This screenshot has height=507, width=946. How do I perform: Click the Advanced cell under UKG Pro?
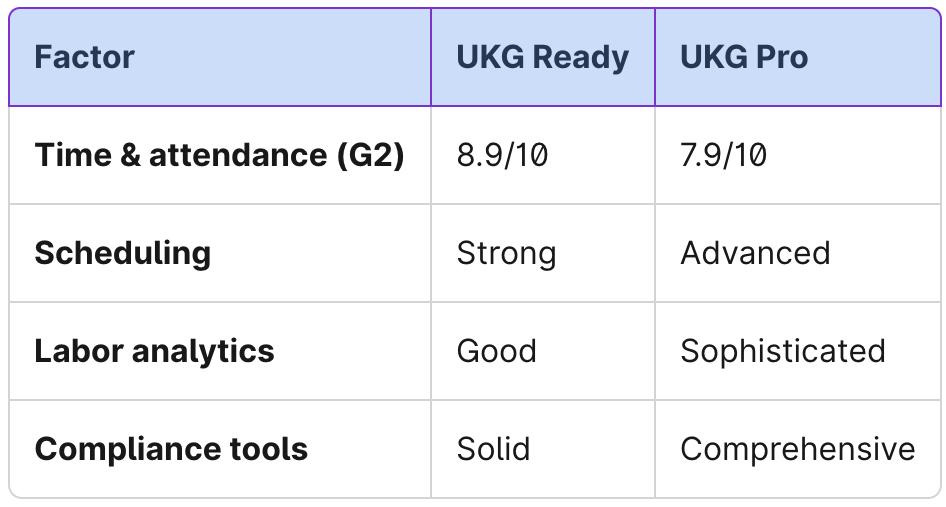pos(755,253)
